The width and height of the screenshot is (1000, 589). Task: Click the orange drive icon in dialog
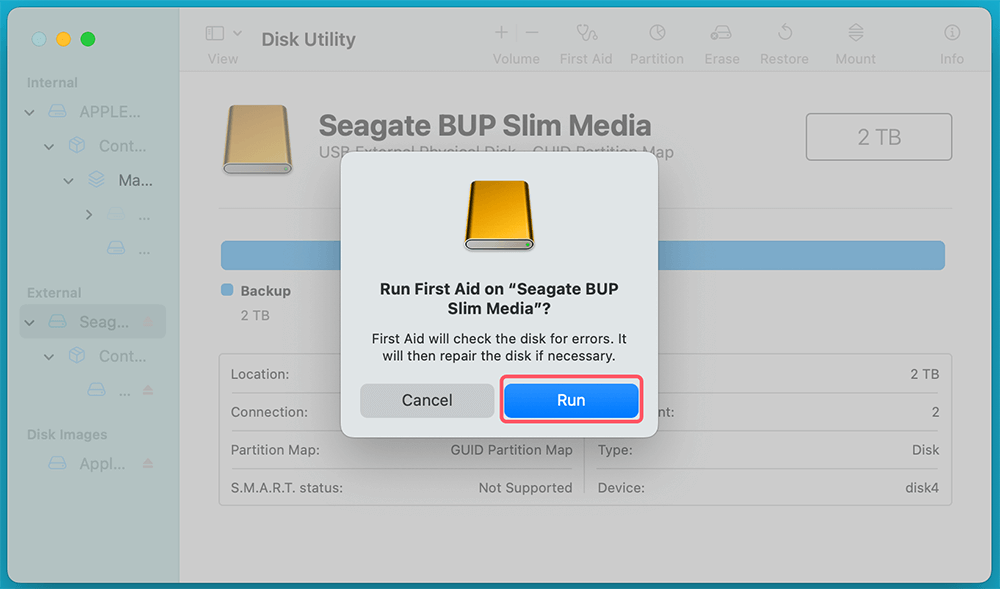499,215
